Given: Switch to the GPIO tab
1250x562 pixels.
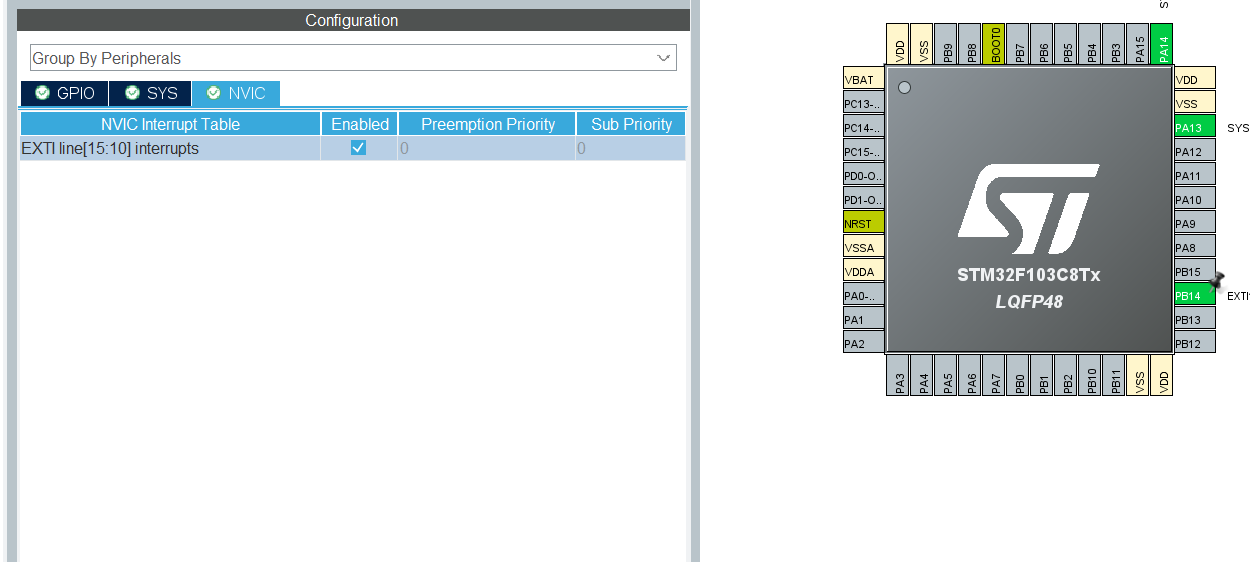Looking at the screenshot, I should coord(65,93).
